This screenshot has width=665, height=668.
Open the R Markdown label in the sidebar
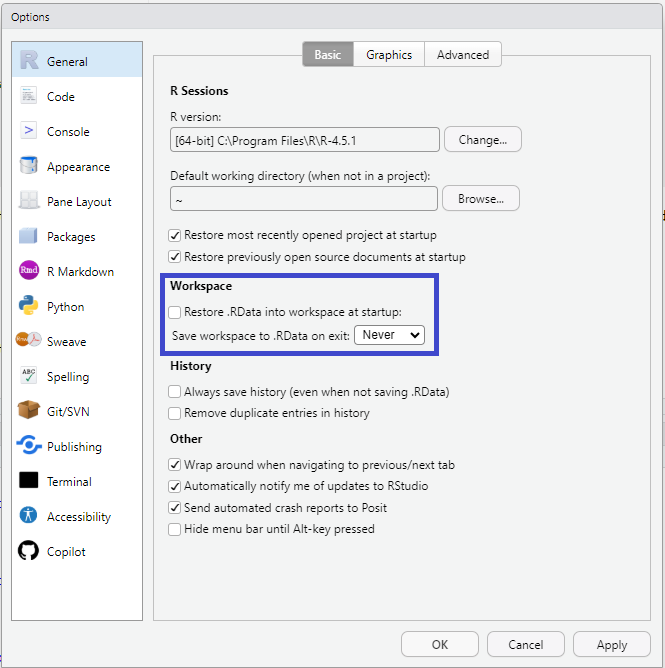pyautogui.click(x=81, y=272)
